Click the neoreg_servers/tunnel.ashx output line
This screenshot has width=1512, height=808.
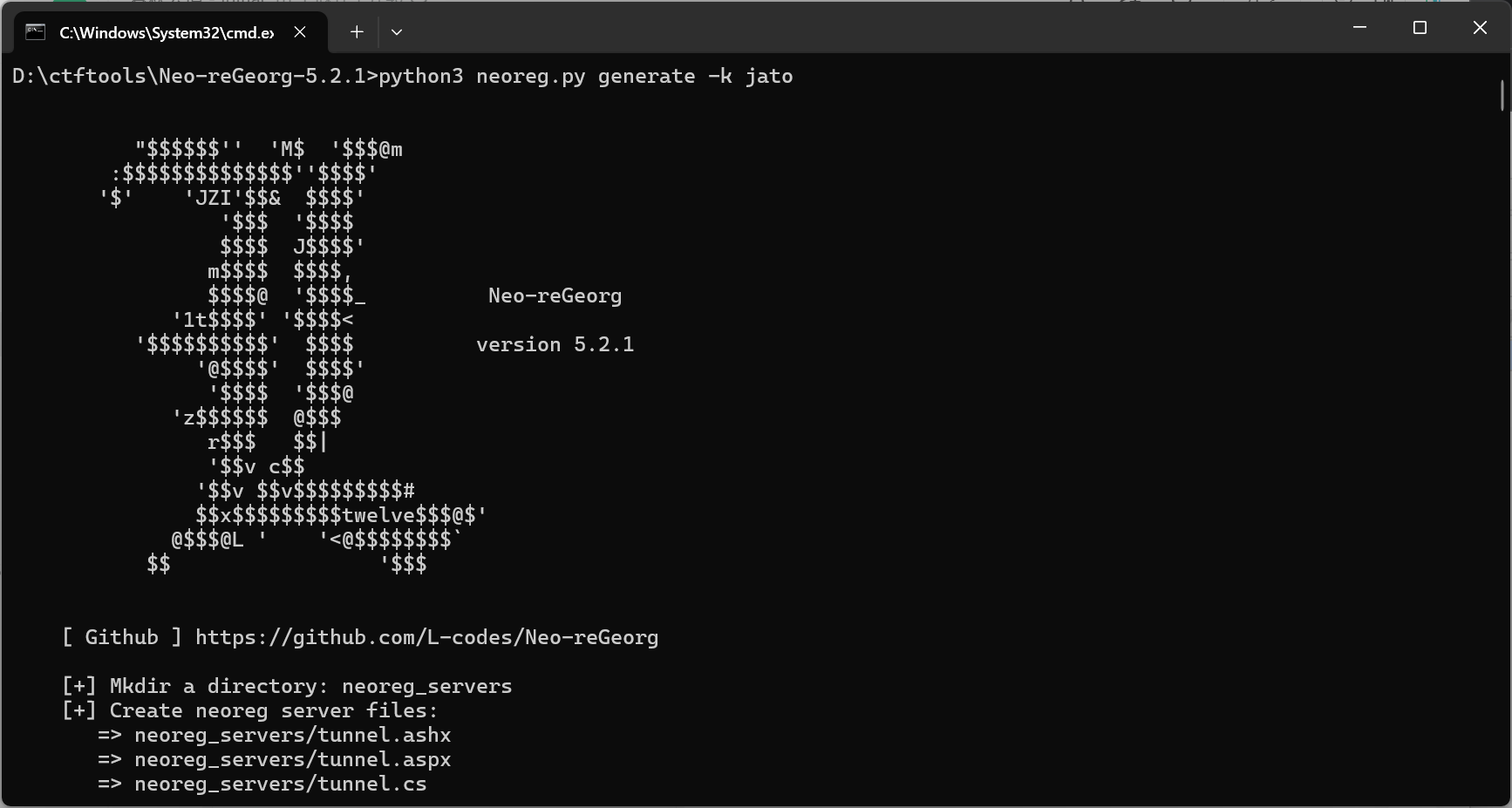click(x=292, y=735)
